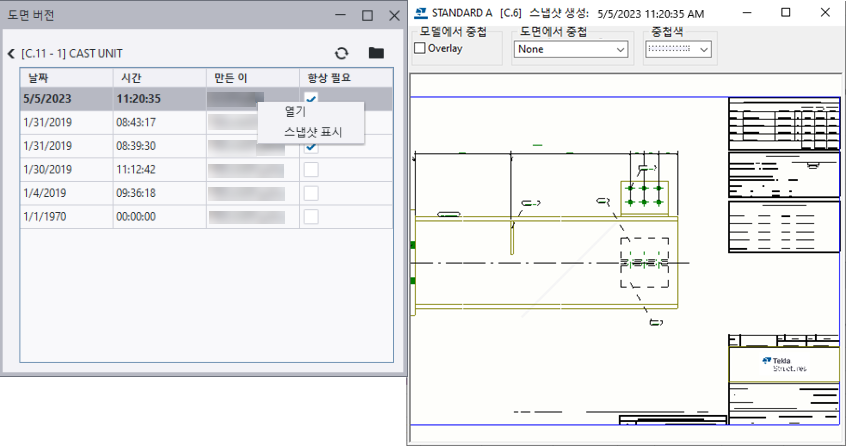Check 항상 필요 for the 1/30/2019 version
Viewport: 846px width, 446px height.
click(311, 169)
